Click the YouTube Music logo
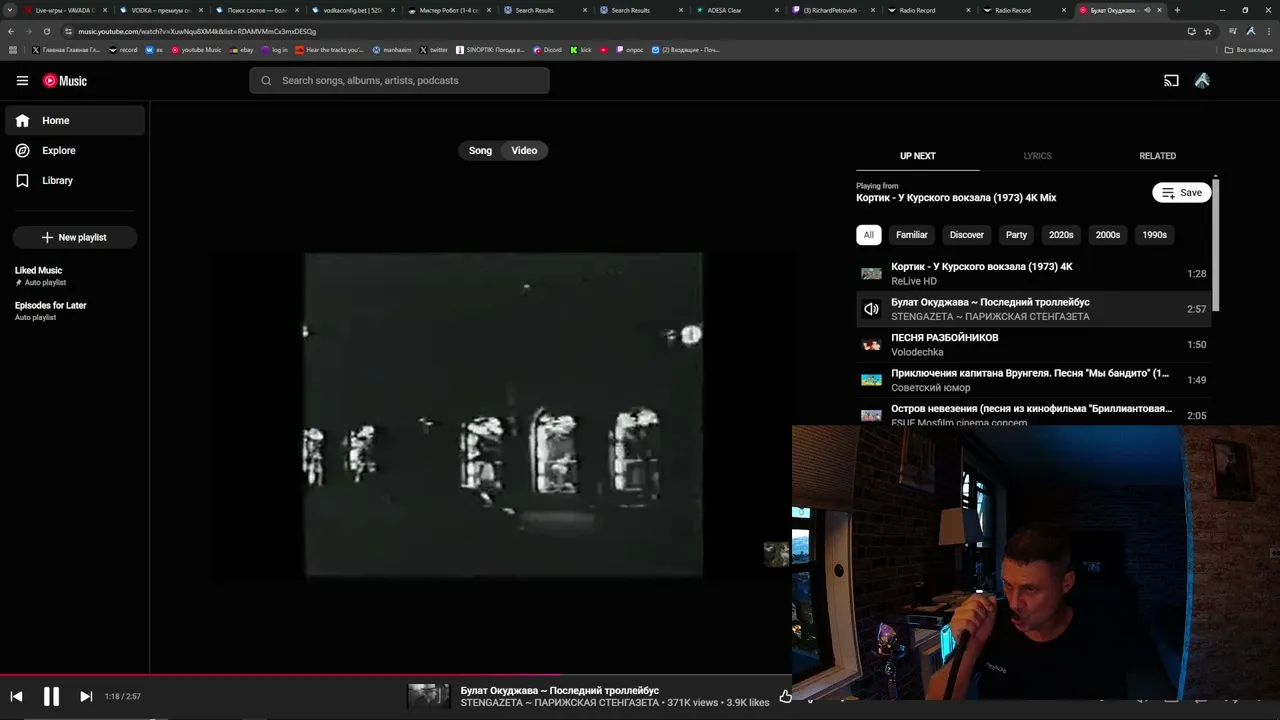This screenshot has width=1280, height=720. point(65,81)
